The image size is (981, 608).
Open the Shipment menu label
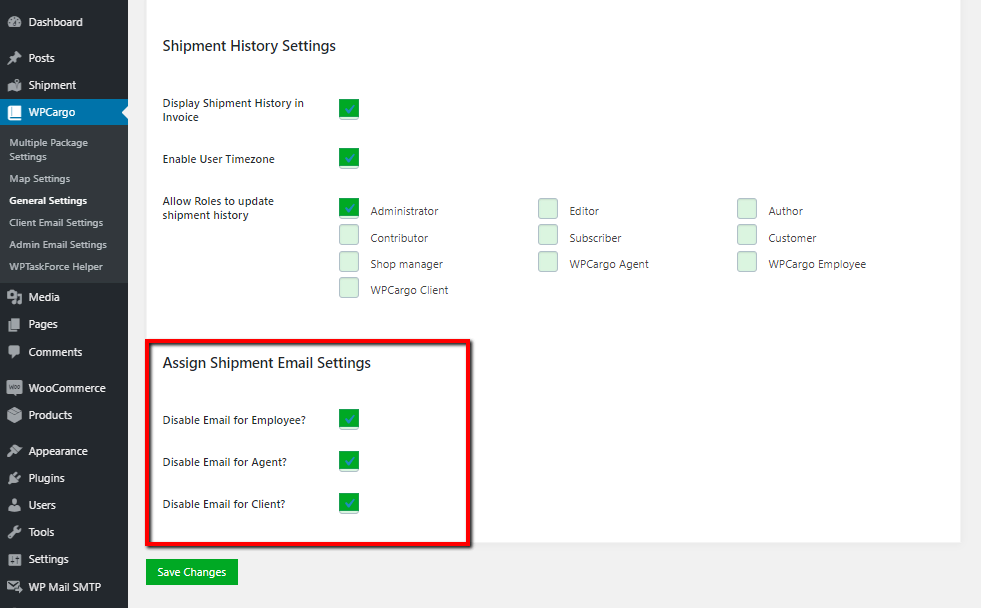(52, 85)
